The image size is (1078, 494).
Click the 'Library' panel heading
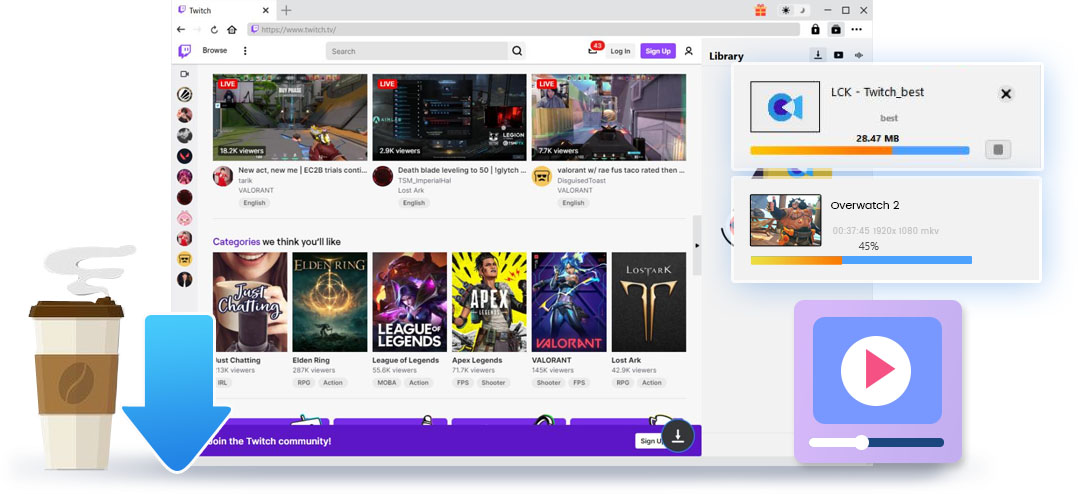tap(726, 56)
